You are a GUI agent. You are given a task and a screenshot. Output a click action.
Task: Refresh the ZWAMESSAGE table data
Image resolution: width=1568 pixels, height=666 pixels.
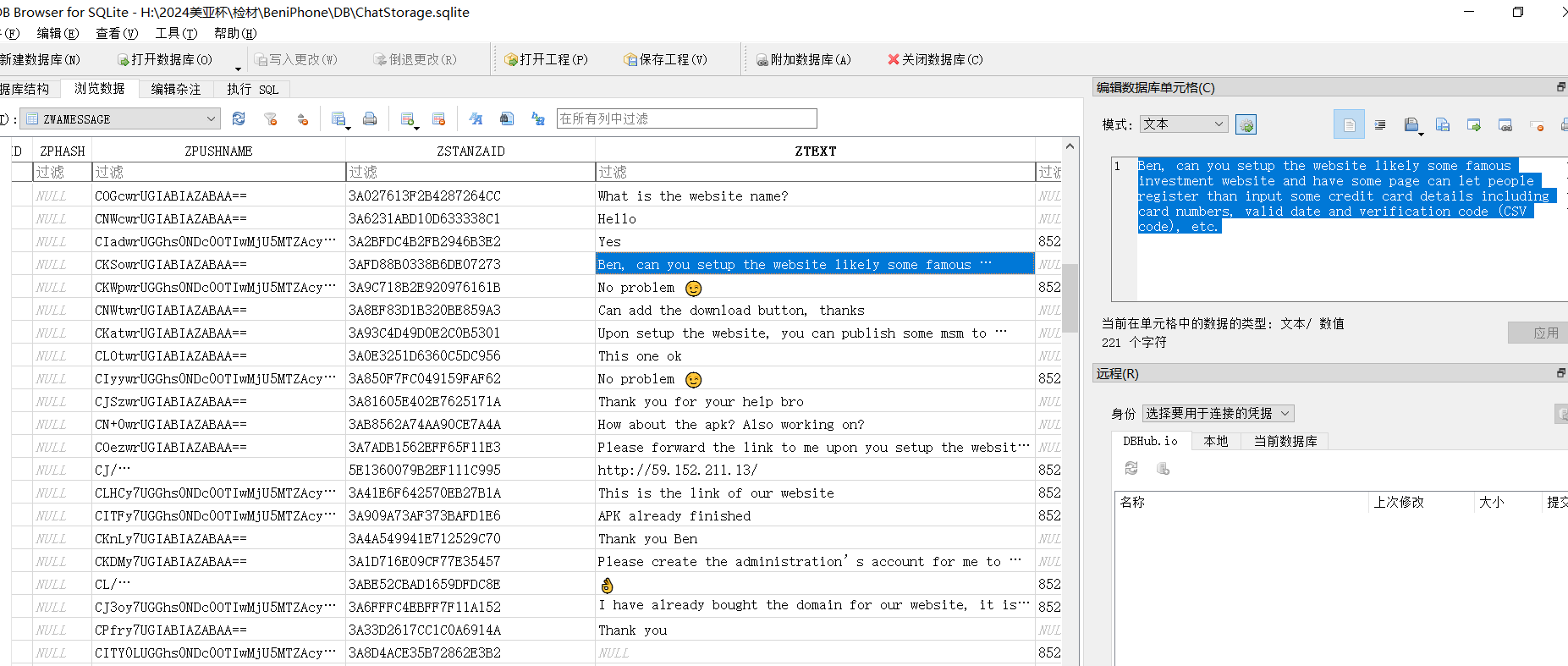pyautogui.click(x=239, y=119)
